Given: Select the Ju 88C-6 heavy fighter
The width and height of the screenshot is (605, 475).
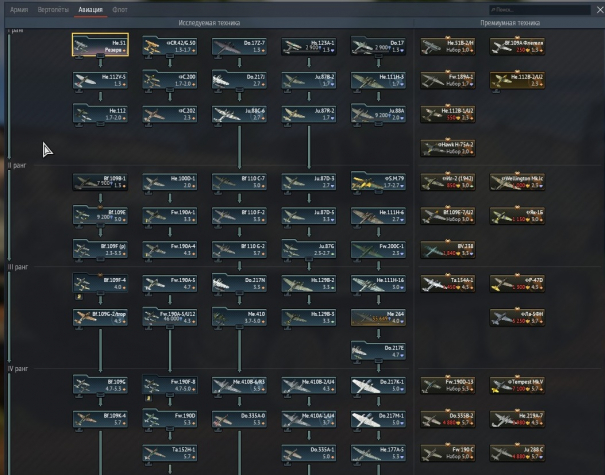Looking at the screenshot, I should click(239, 114).
